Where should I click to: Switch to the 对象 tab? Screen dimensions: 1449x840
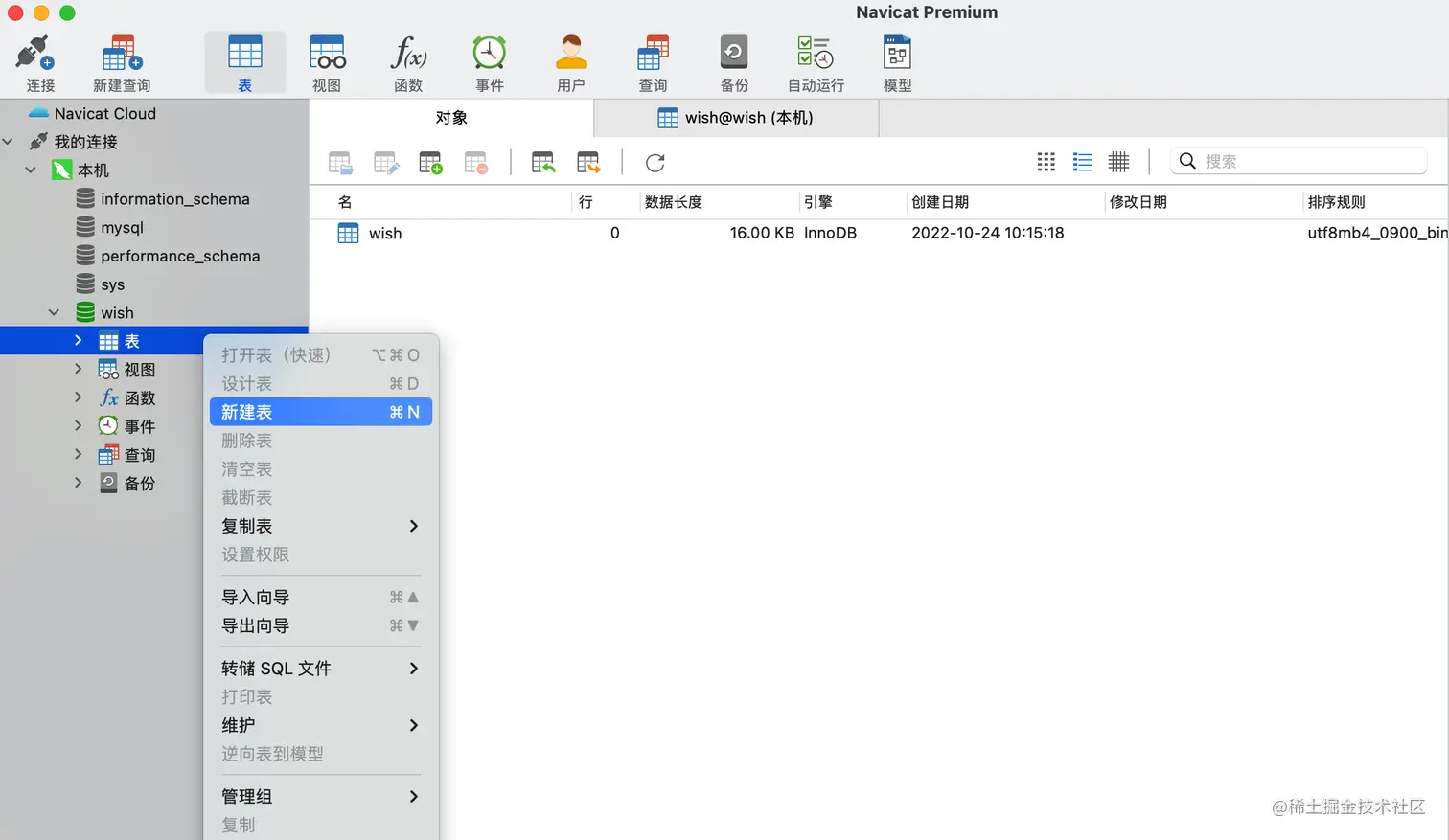click(451, 118)
